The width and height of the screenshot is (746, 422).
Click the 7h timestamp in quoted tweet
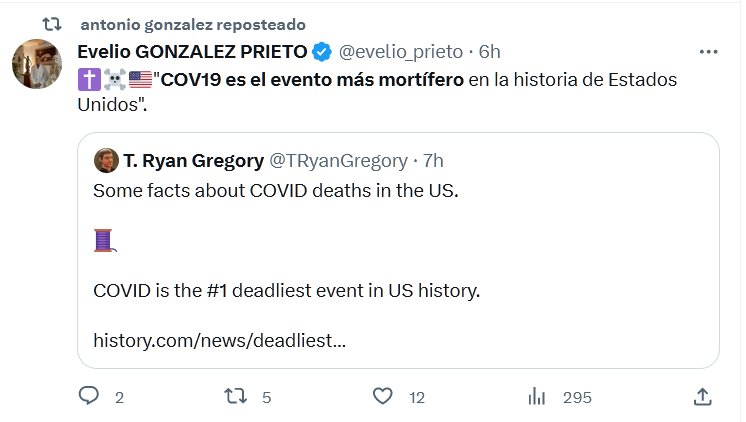pos(433,161)
